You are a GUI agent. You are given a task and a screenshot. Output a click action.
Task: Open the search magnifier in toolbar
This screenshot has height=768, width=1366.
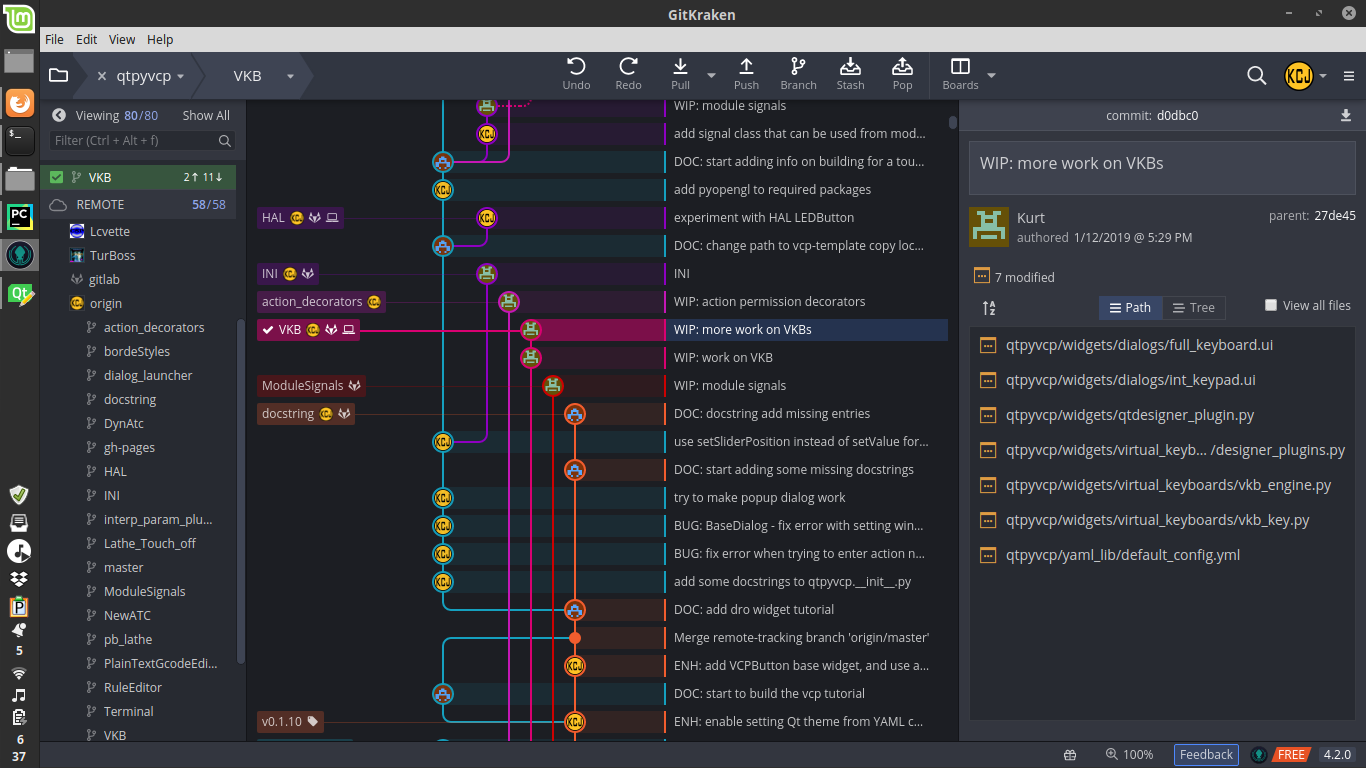1256,75
